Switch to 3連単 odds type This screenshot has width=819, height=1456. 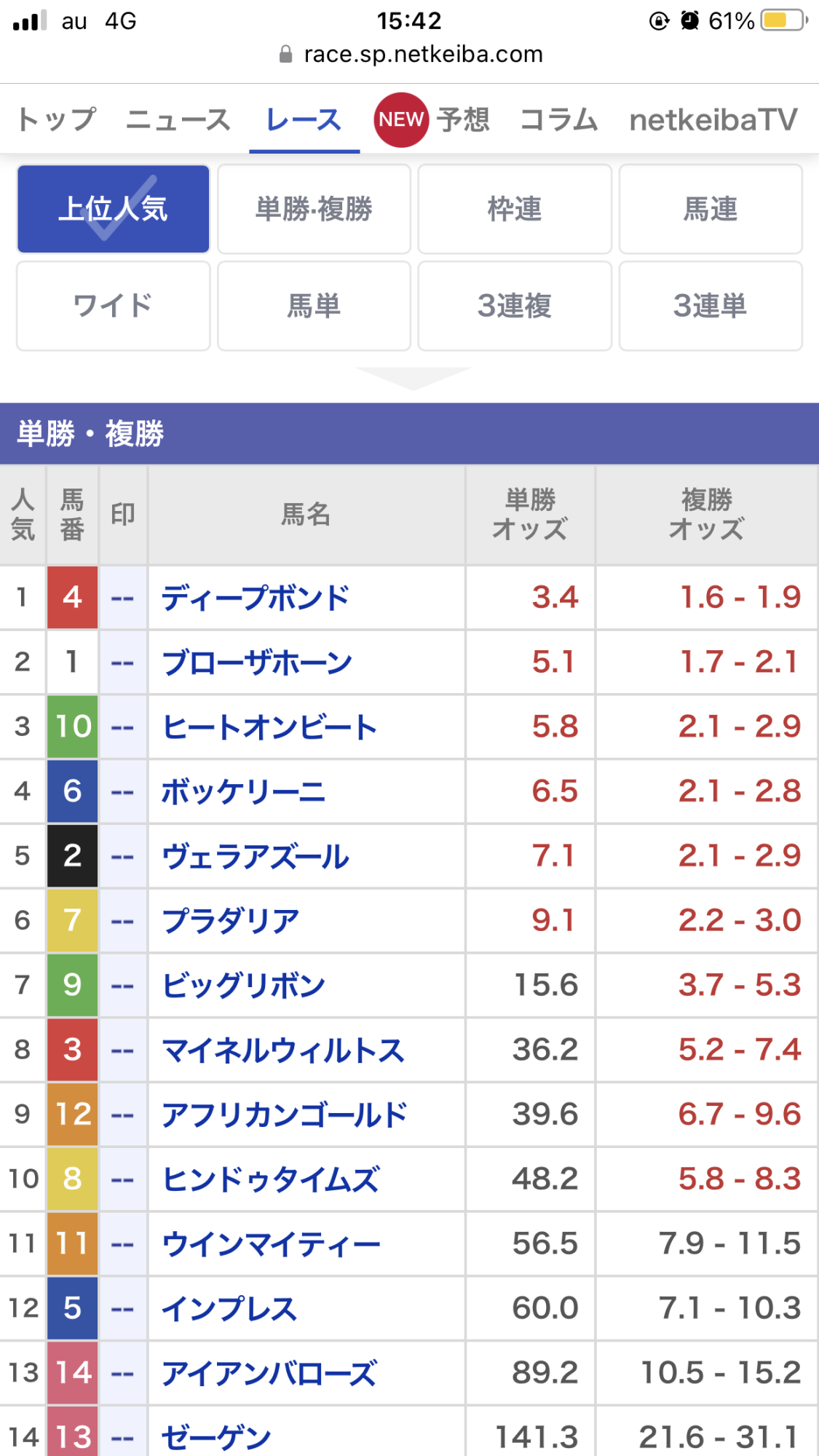[710, 306]
